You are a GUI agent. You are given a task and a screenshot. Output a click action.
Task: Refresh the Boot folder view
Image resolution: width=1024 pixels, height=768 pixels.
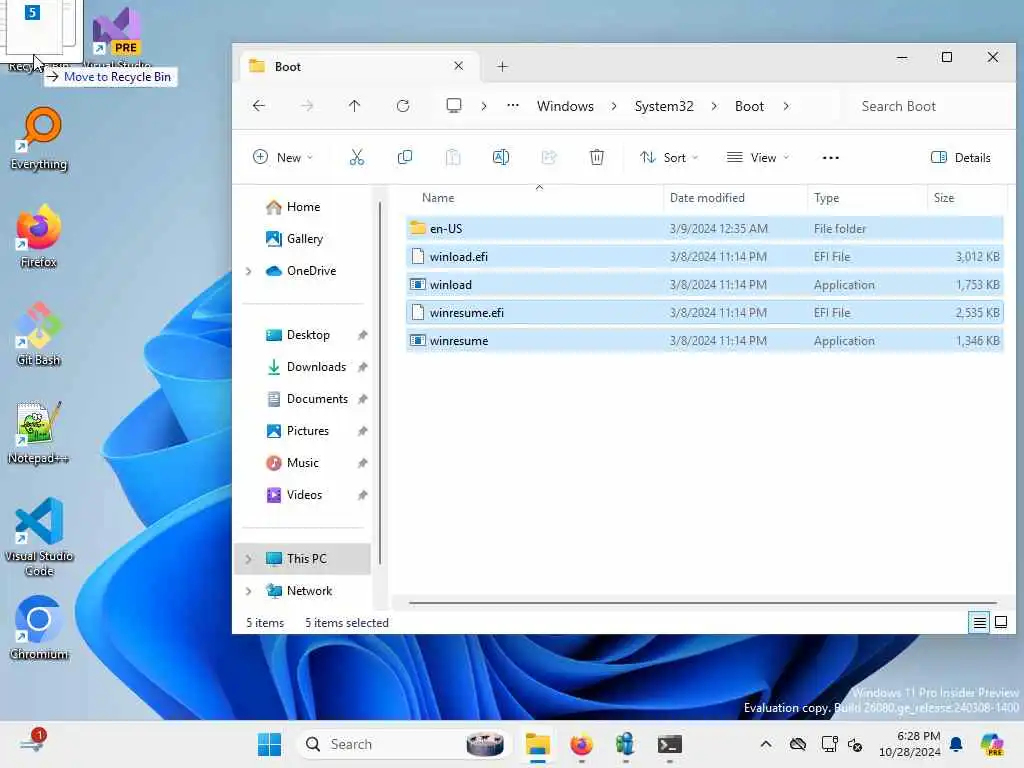(x=403, y=106)
